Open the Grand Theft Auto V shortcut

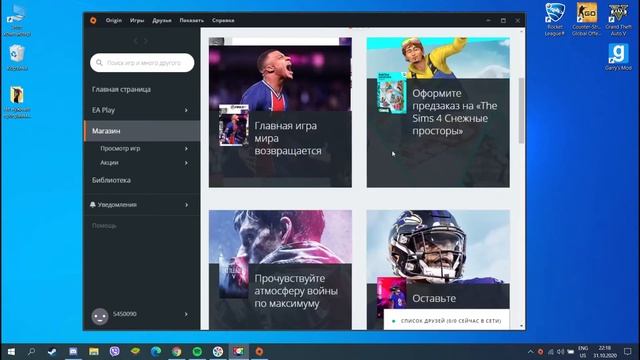(x=618, y=19)
